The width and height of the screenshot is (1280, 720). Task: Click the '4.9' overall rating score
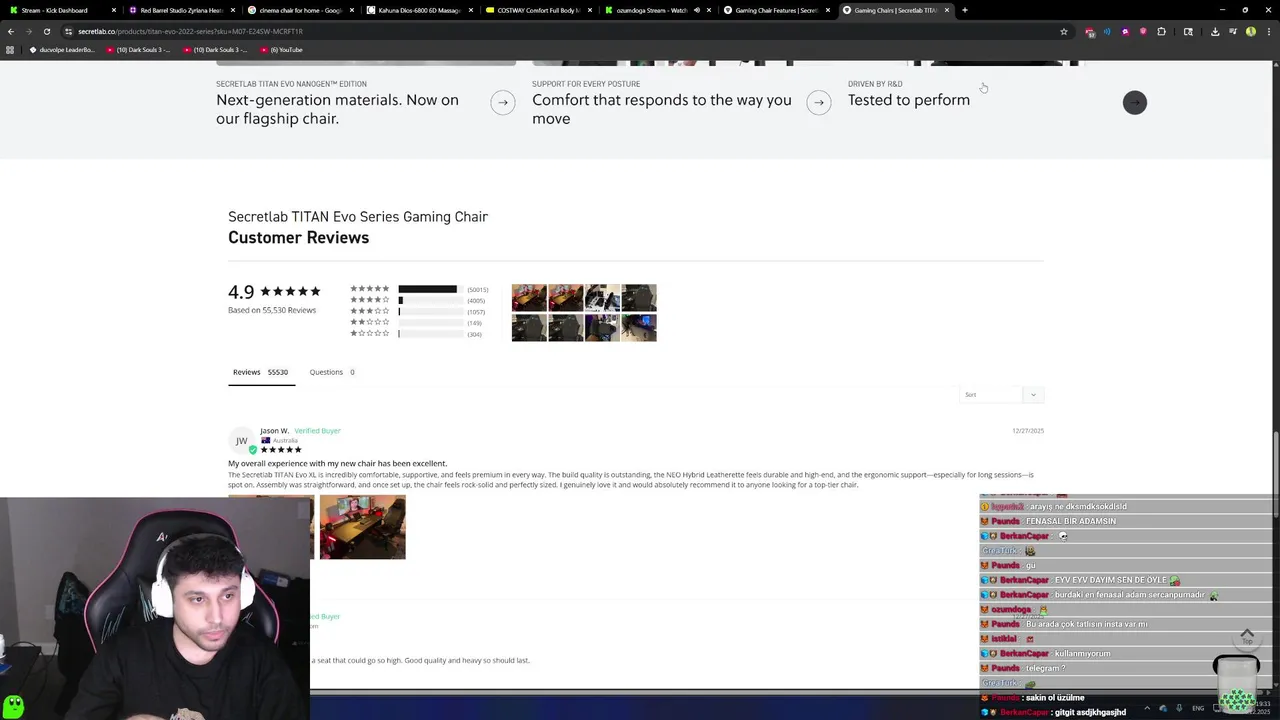pos(241,291)
